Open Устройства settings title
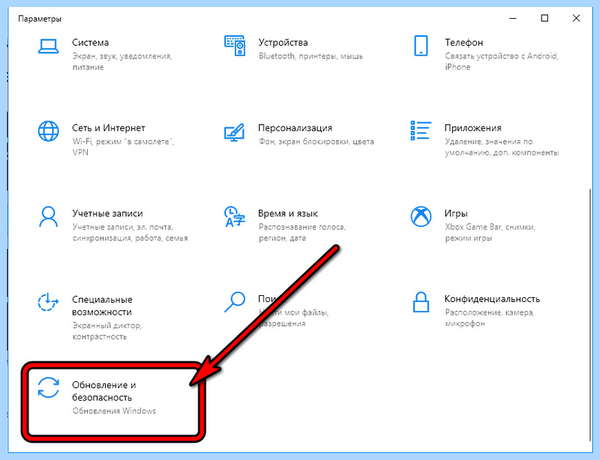600x460 pixels. (283, 42)
